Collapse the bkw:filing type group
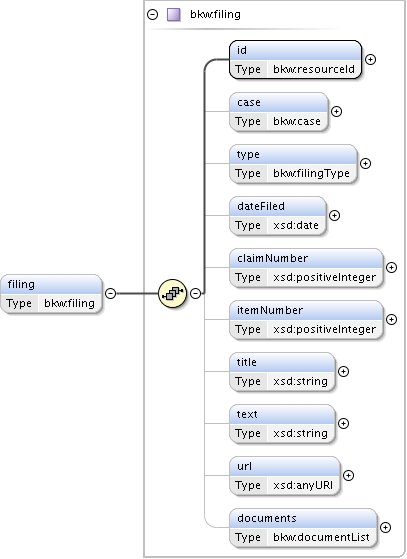 [153, 15]
